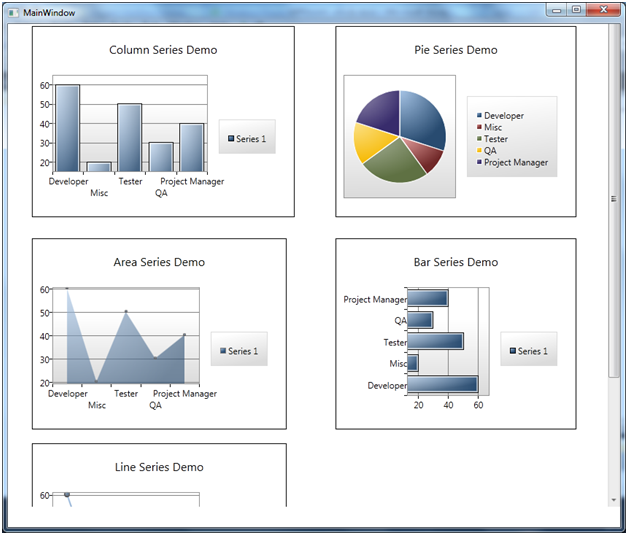Screen dimensions: 628x535
Task: Click the Tester text in pie legend
Action: [496, 139]
